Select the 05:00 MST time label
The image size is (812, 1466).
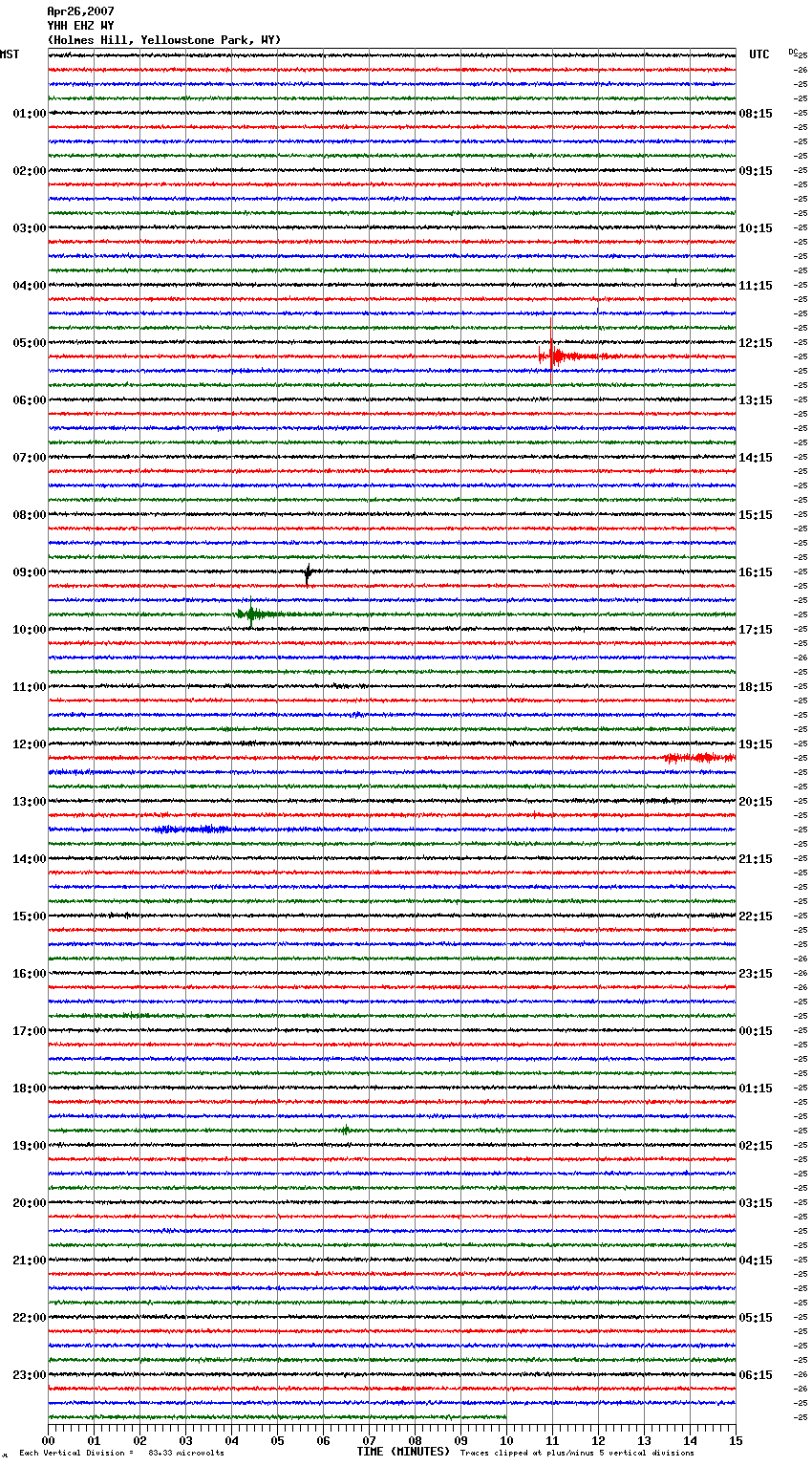pos(29,343)
